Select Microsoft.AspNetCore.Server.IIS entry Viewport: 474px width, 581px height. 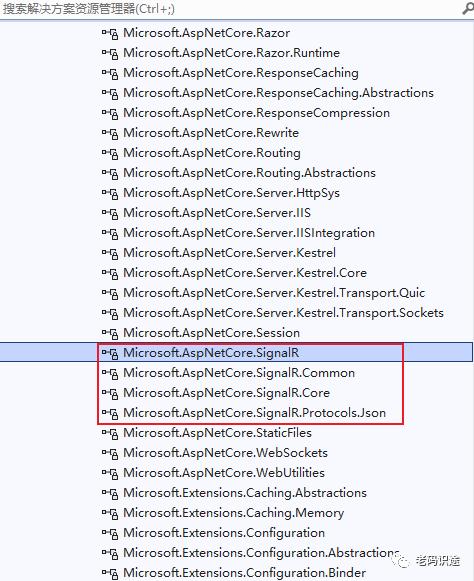[x=217, y=213]
